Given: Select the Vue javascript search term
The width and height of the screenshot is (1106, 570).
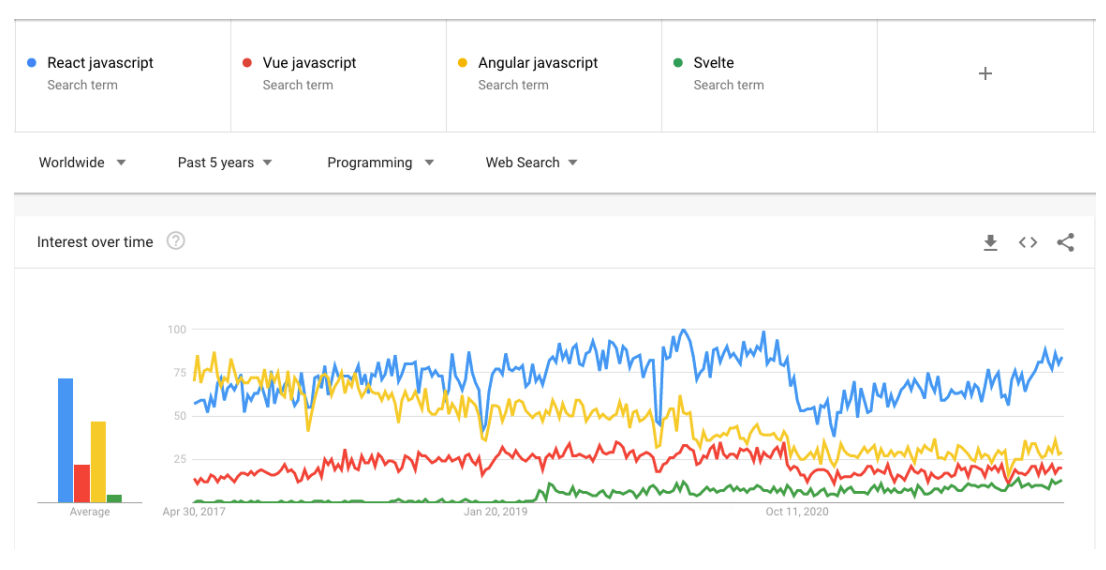Looking at the screenshot, I should (x=309, y=63).
